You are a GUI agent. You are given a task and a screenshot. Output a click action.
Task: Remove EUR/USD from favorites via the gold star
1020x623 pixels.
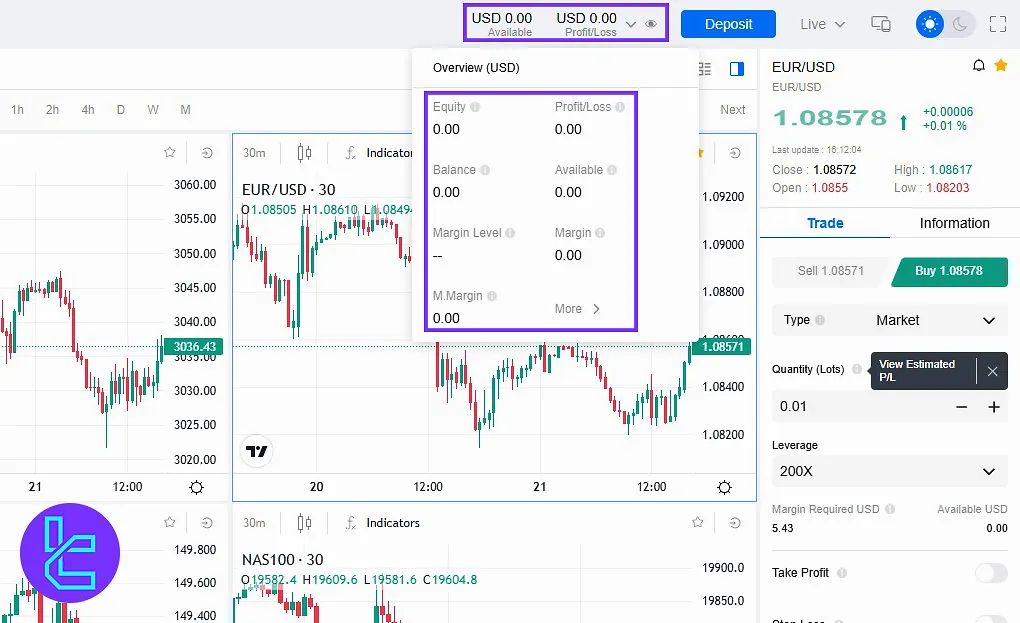tap(1001, 66)
